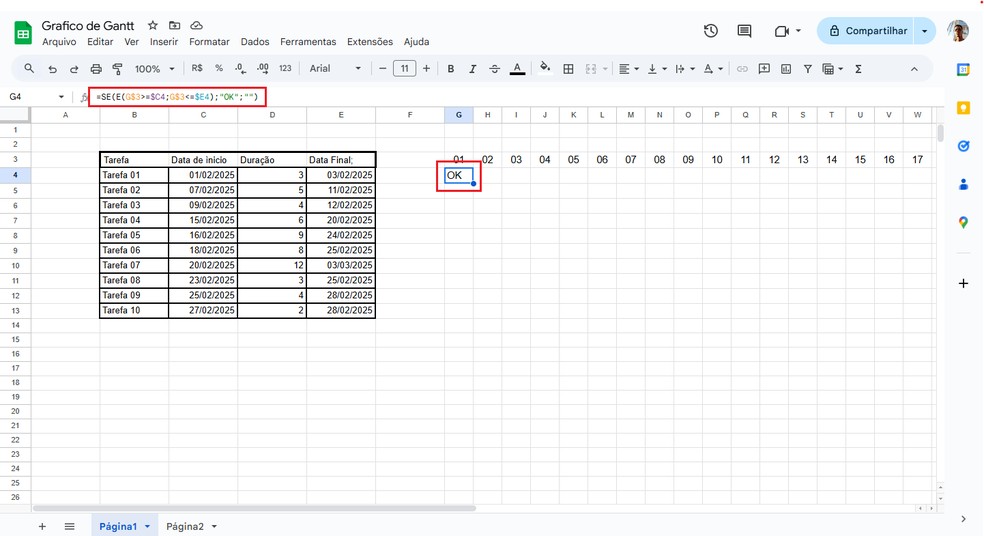This screenshot has height=536, width=984.
Task: View cloud save status
Action: coord(196,25)
